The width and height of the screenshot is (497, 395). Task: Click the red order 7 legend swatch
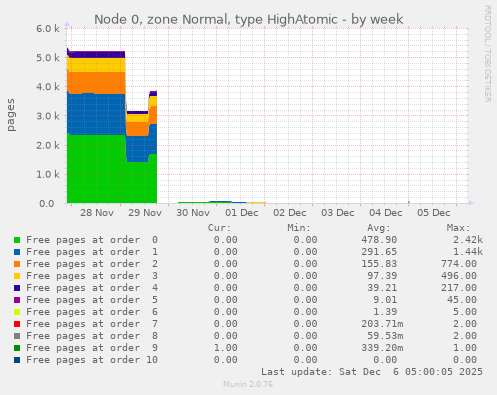click(17, 324)
